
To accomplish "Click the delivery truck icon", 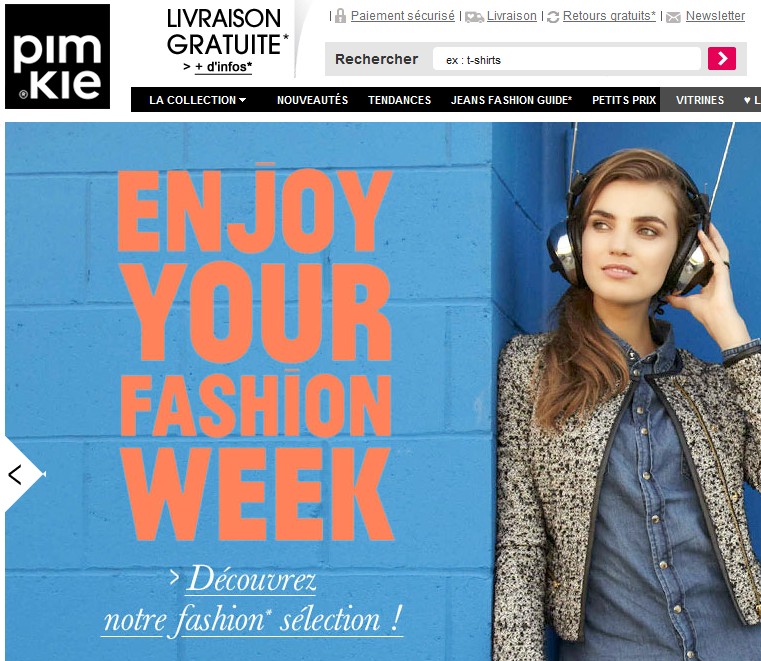I will coord(474,17).
